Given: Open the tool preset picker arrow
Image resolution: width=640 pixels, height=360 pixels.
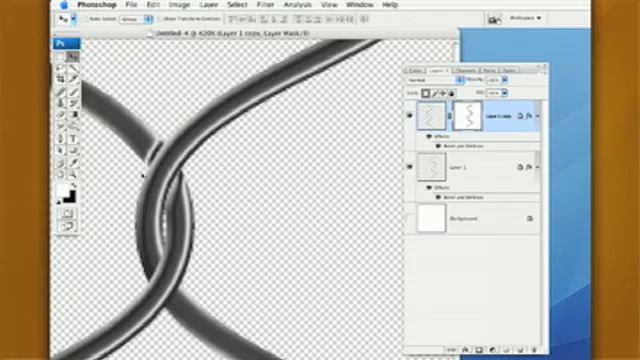Looking at the screenshot, I should pyautogui.click(x=74, y=19).
